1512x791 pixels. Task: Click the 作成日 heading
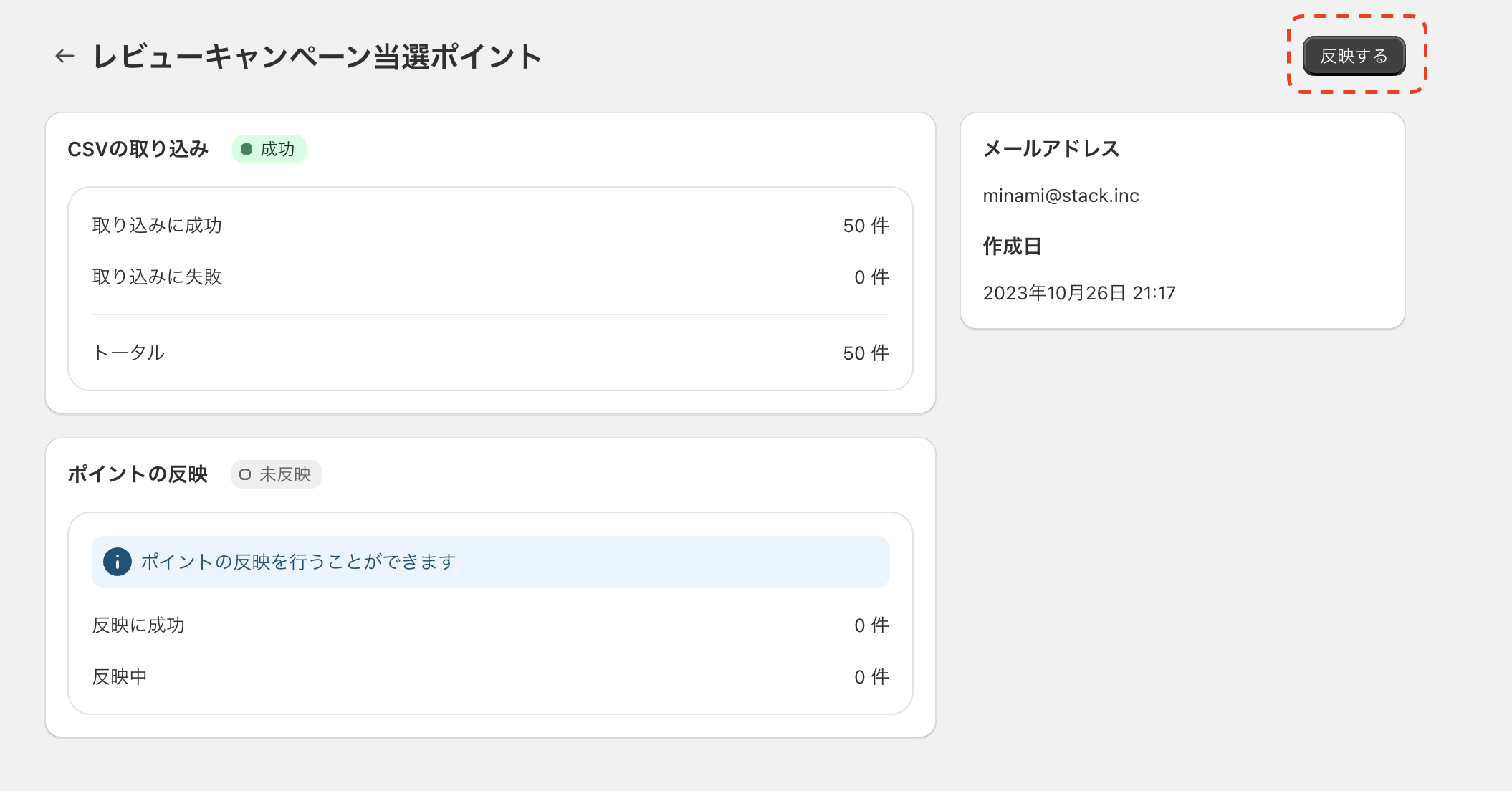click(1012, 246)
